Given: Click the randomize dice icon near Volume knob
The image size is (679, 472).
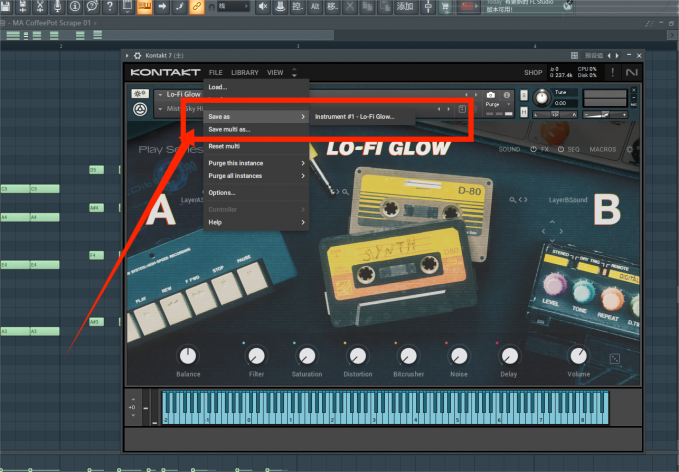Looking at the screenshot, I should click(x=614, y=359).
